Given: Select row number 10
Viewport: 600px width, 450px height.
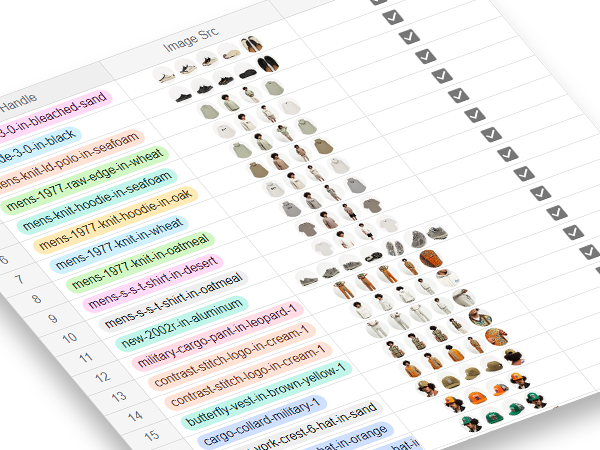Looking at the screenshot, I should coord(69,338).
